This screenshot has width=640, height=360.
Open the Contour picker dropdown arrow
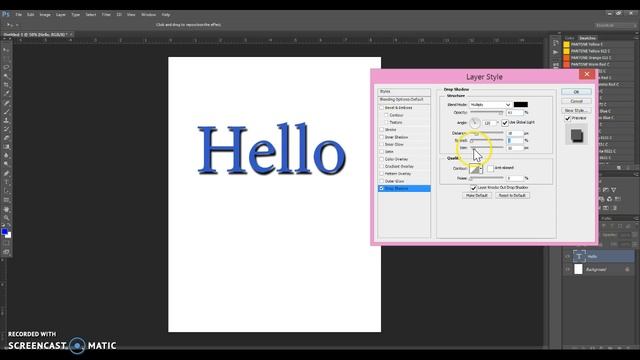pyautogui.click(x=482, y=168)
